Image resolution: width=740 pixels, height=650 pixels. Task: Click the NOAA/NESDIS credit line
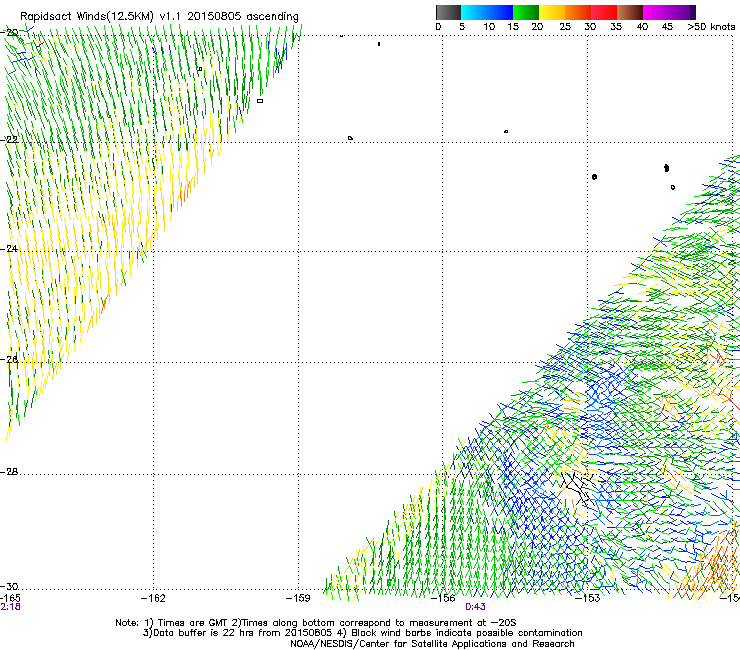coord(432,644)
